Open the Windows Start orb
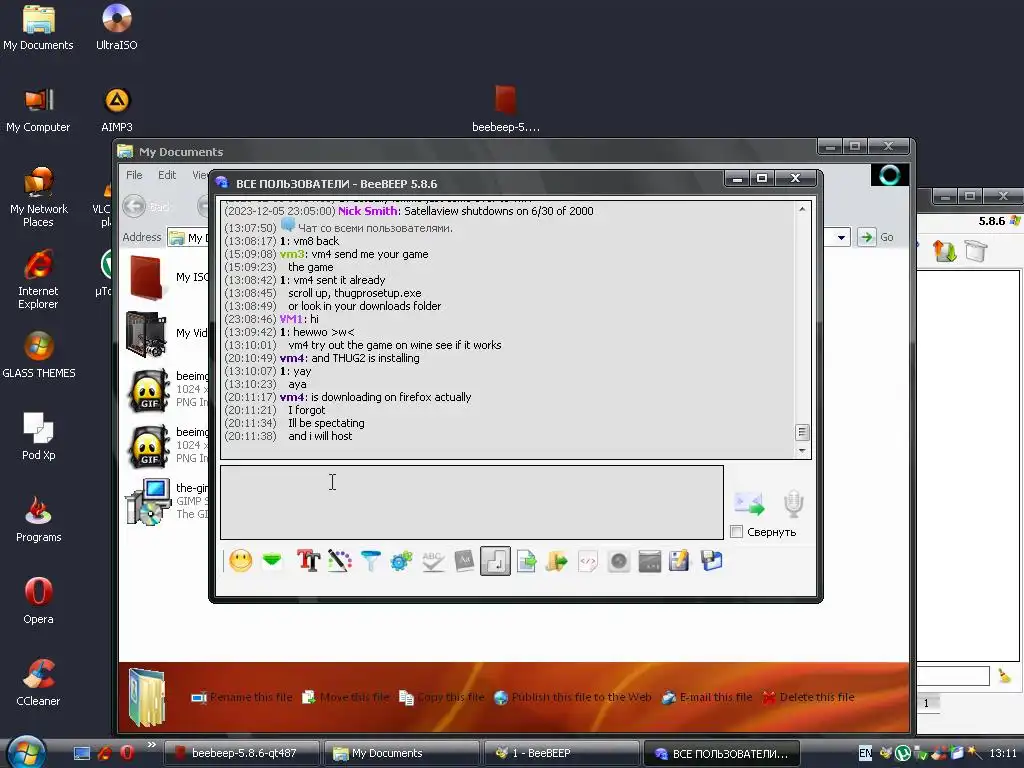1024x768 pixels. (x=26, y=752)
